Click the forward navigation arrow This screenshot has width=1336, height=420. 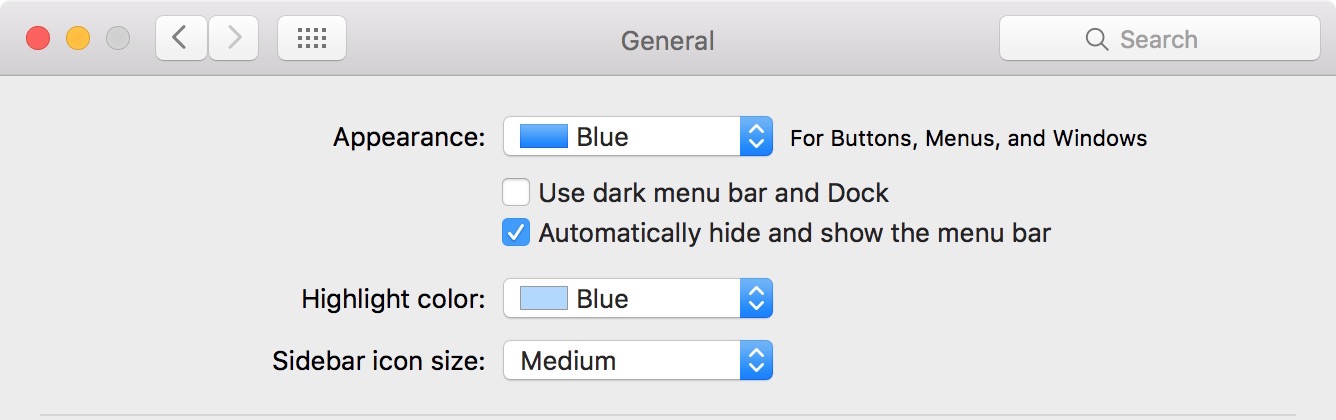click(234, 39)
